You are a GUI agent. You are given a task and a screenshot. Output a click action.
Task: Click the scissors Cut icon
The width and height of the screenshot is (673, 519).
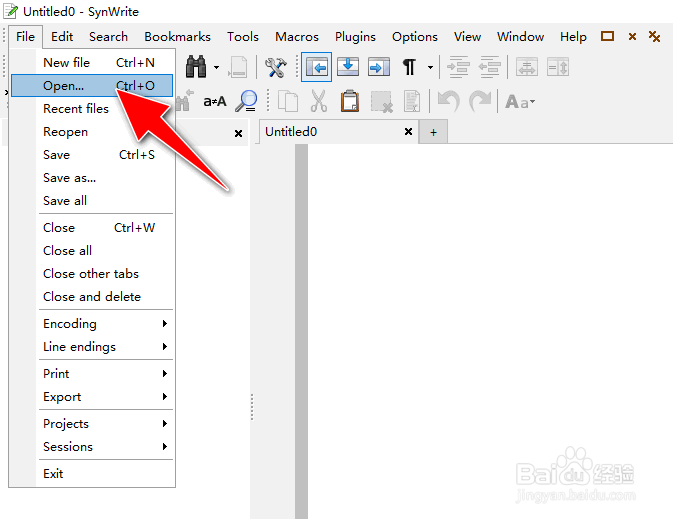(x=318, y=101)
